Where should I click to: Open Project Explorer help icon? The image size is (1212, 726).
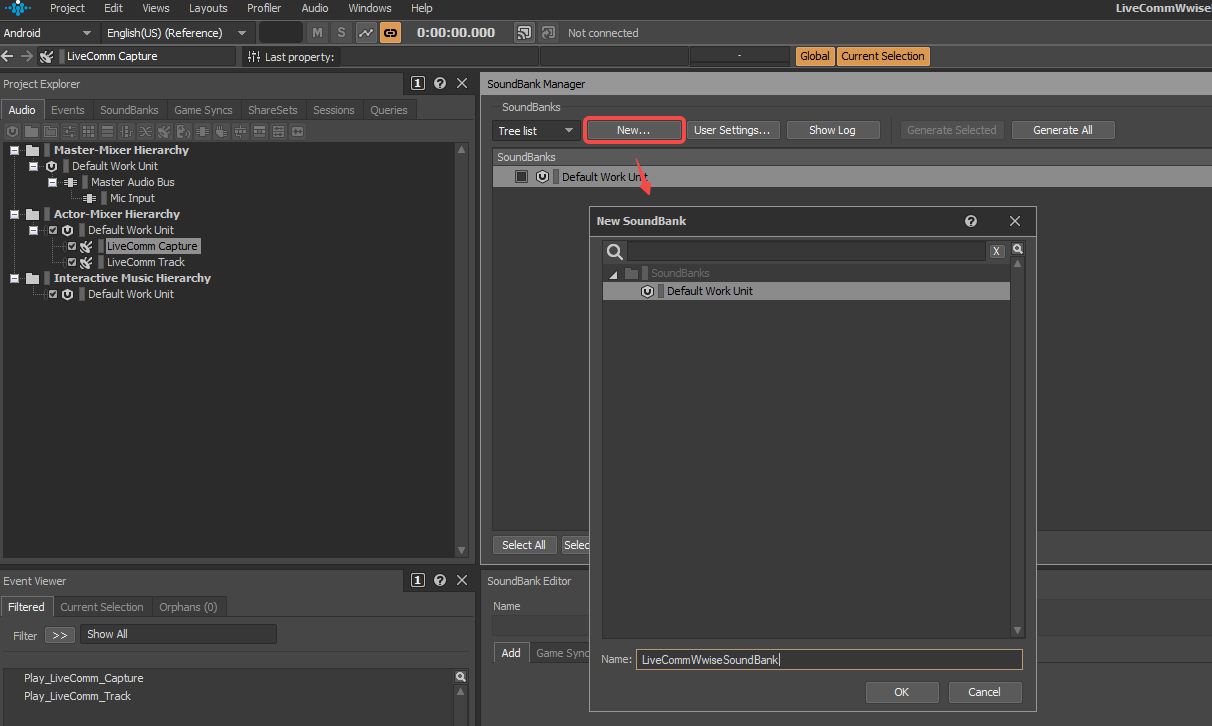(x=440, y=84)
